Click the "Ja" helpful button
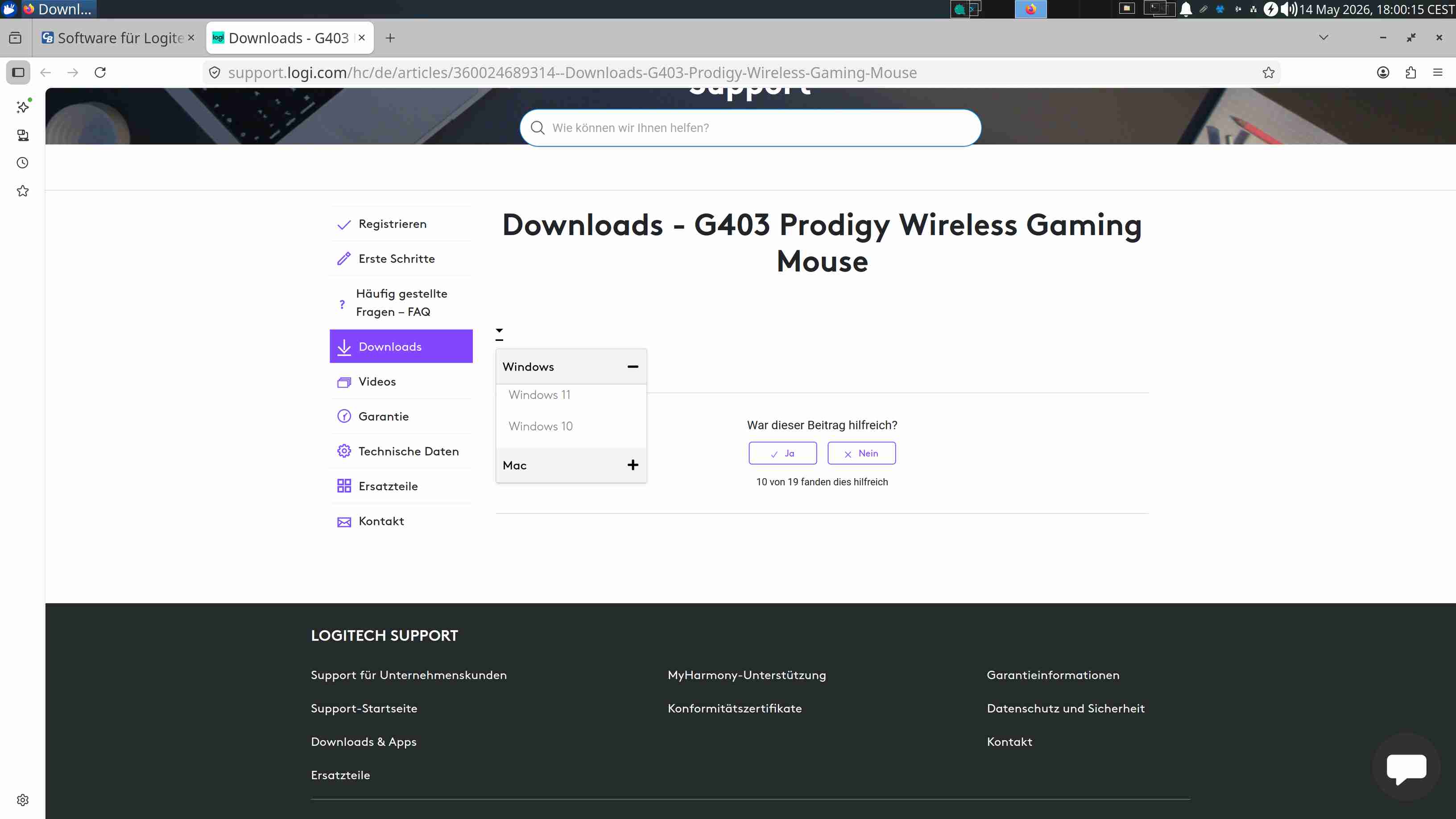Image resolution: width=1456 pixels, height=819 pixels. 783,453
